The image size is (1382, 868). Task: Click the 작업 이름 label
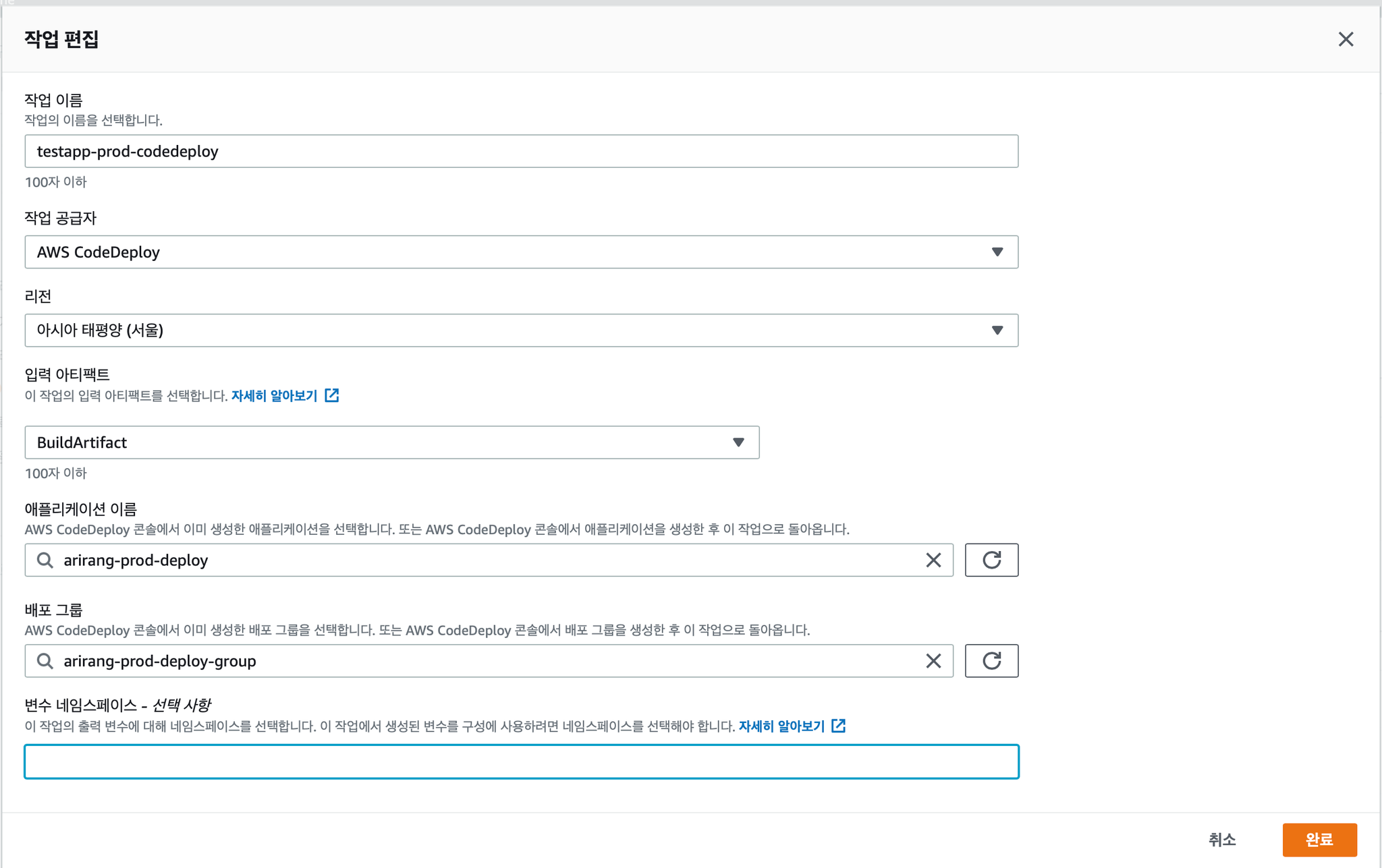pos(53,100)
